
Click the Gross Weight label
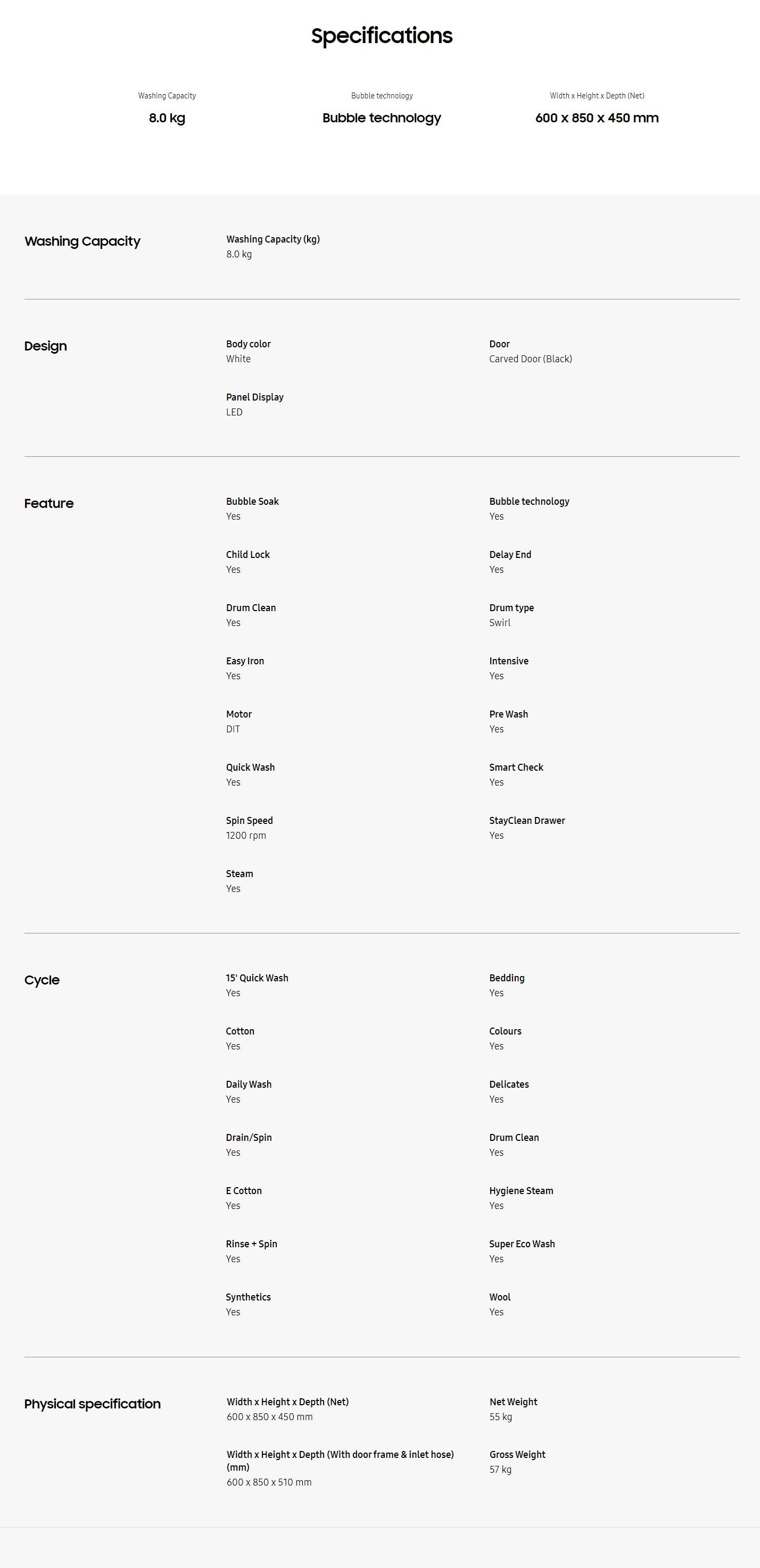pos(517,1454)
